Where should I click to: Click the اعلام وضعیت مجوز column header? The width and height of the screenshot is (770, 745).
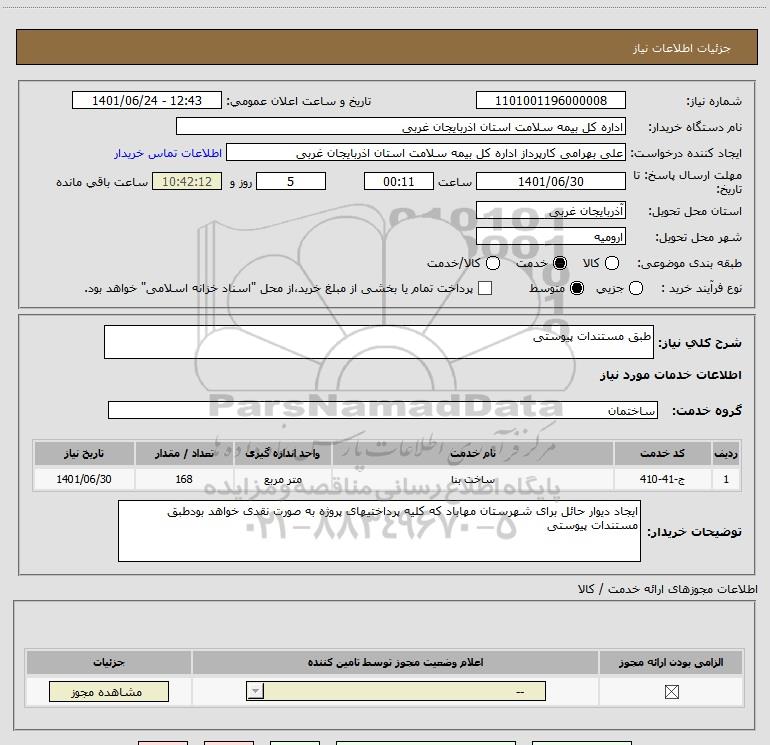tap(395, 662)
